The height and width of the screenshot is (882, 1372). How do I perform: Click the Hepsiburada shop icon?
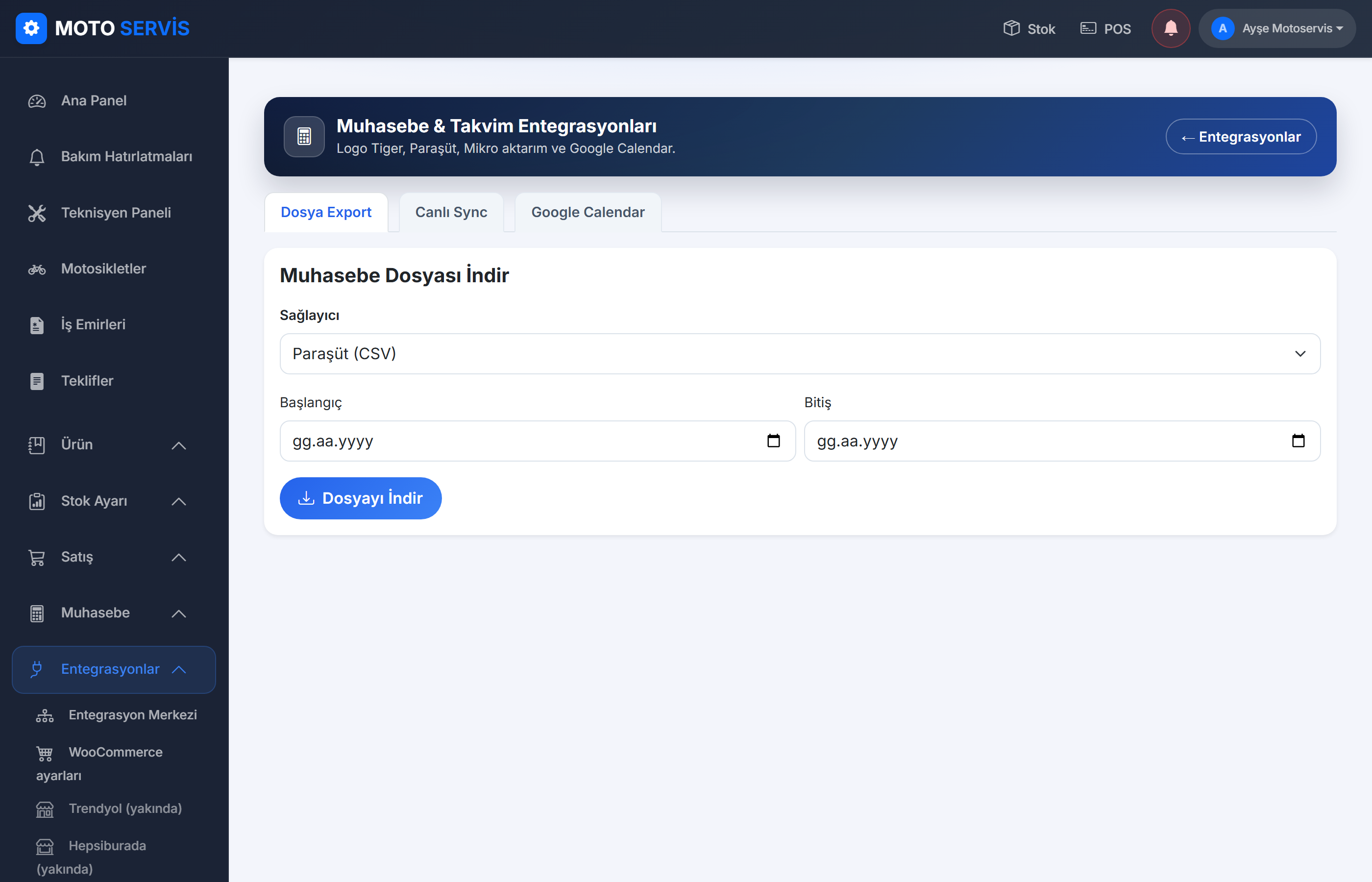pyautogui.click(x=45, y=847)
